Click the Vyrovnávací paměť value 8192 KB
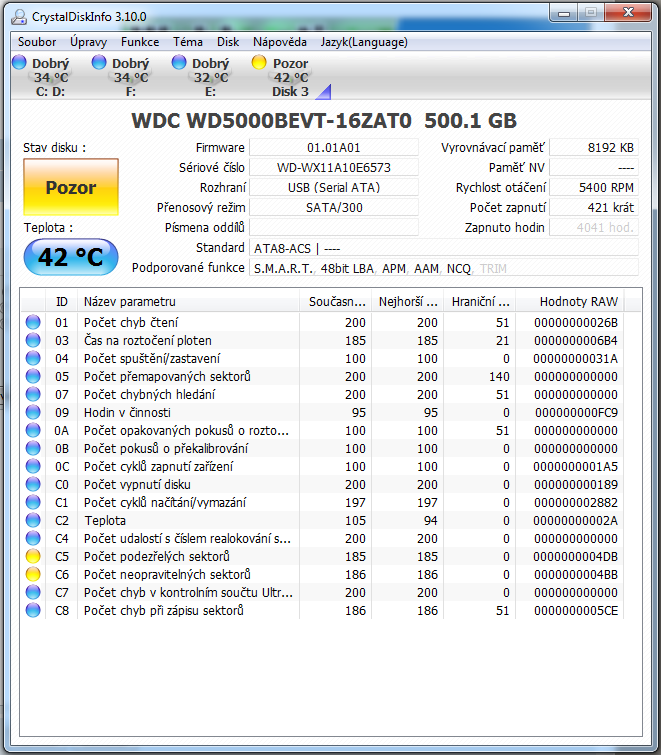661x755 pixels. (x=594, y=147)
